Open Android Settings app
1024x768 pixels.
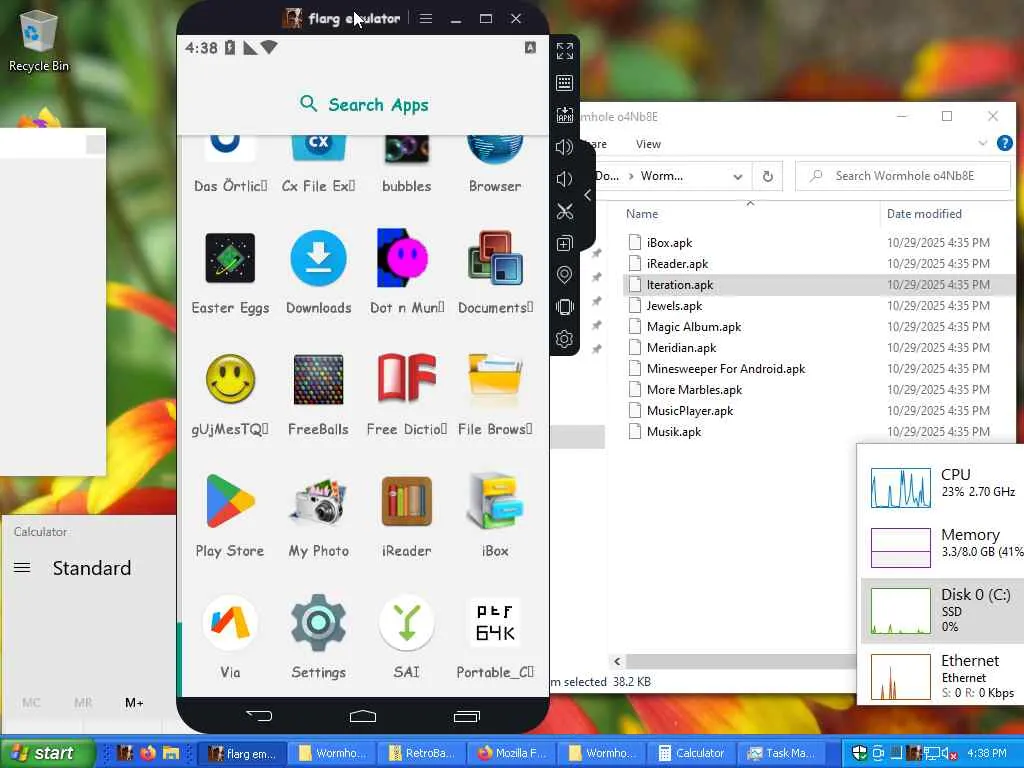[318, 622]
